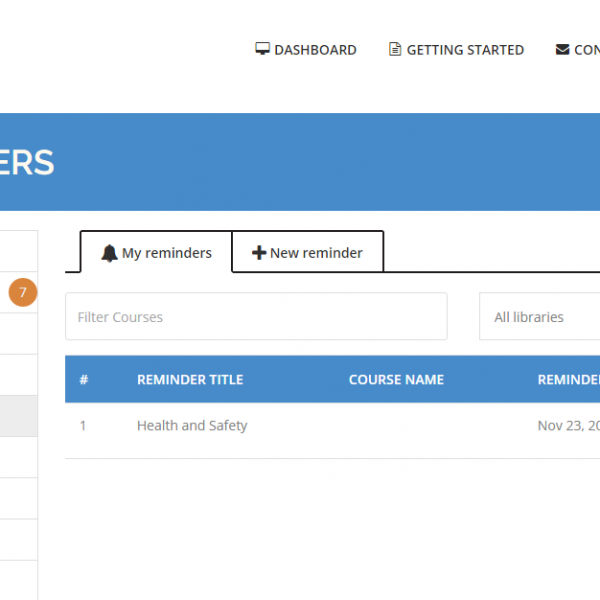Image resolution: width=600 pixels, height=600 pixels.
Task: Open the Dashboard navigation link
Action: point(315,50)
